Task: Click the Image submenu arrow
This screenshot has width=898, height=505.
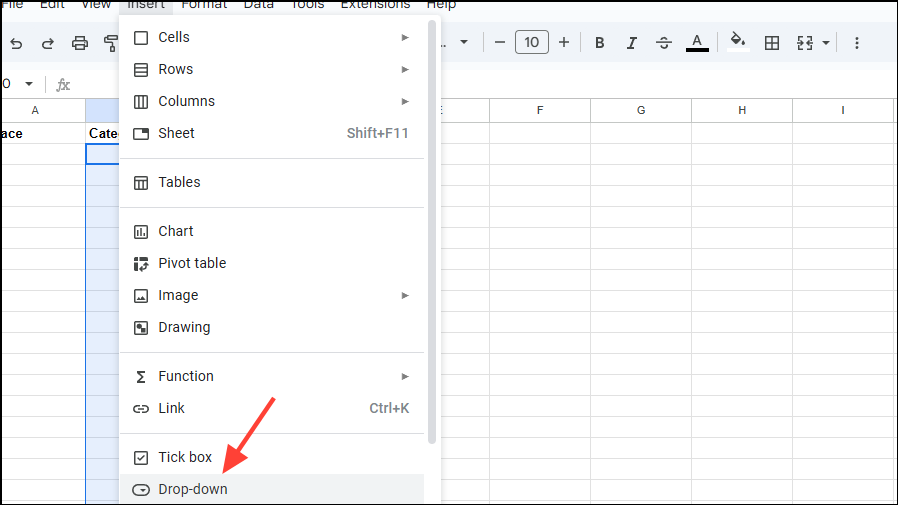Action: click(405, 295)
